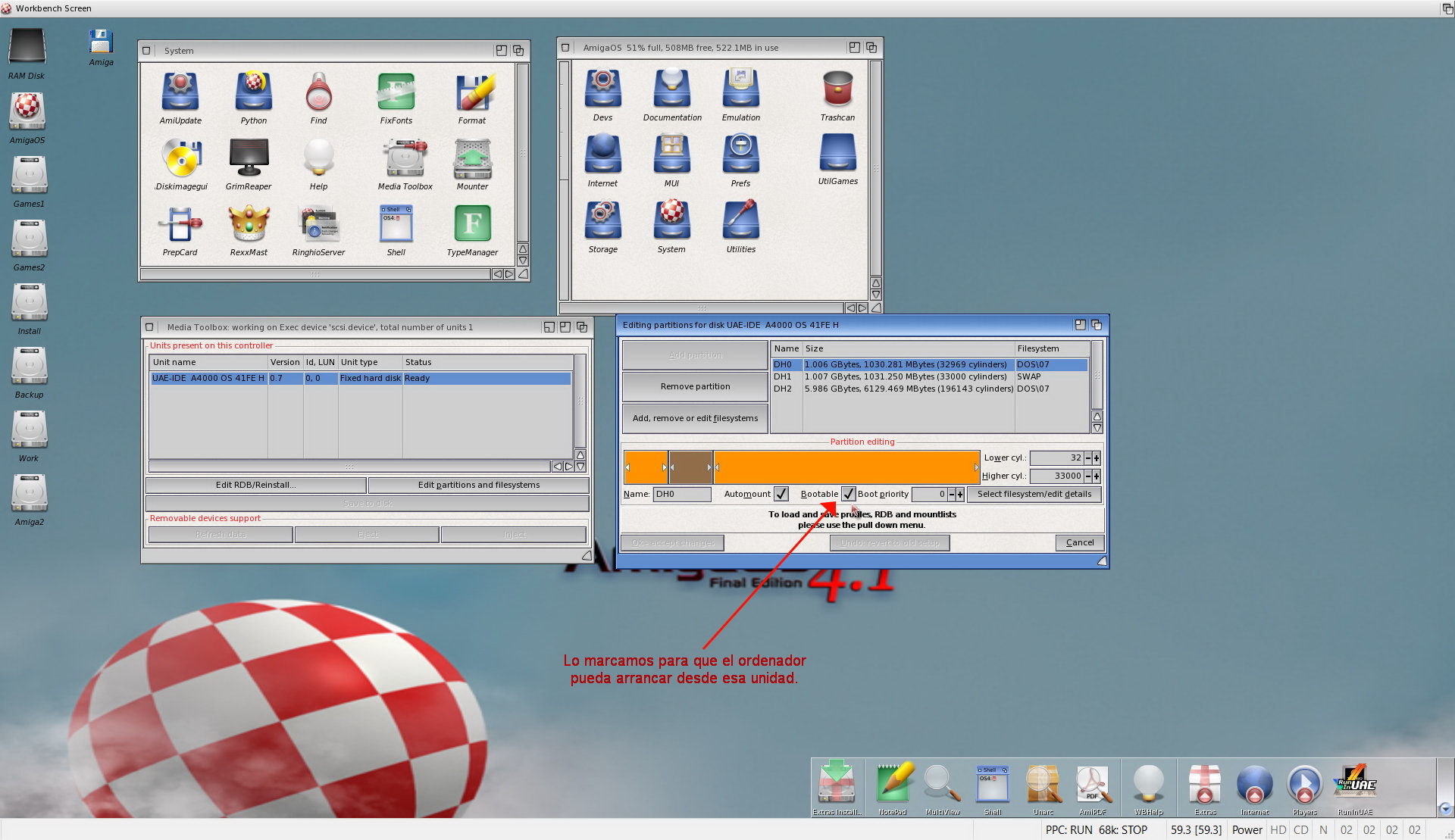Image resolution: width=1455 pixels, height=840 pixels.
Task: Select the Trashcan icon
Action: click(837, 89)
